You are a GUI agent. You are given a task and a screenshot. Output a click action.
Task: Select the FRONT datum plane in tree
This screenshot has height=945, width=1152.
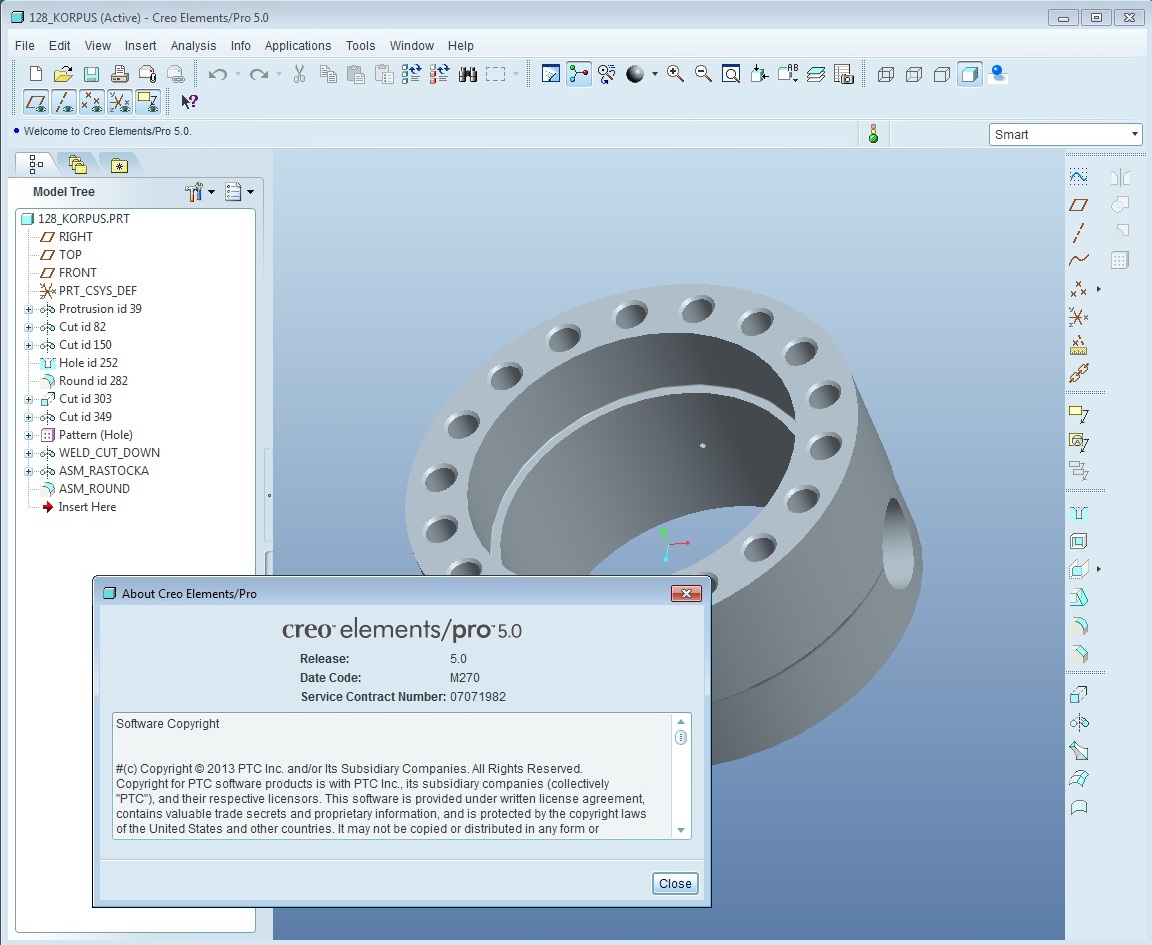pyautogui.click(x=77, y=273)
